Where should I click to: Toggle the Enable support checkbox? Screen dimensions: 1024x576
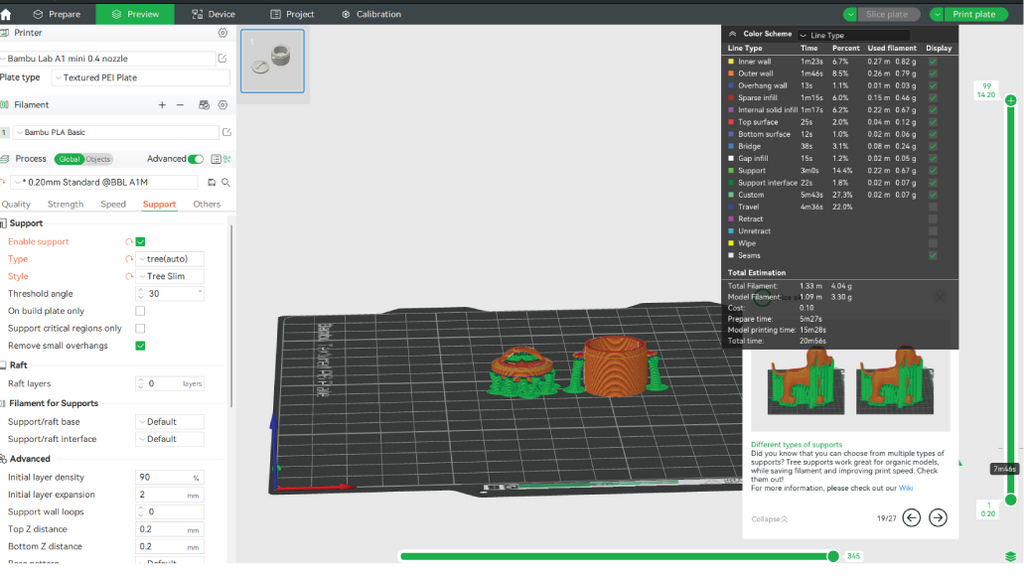tap(140, 242)
